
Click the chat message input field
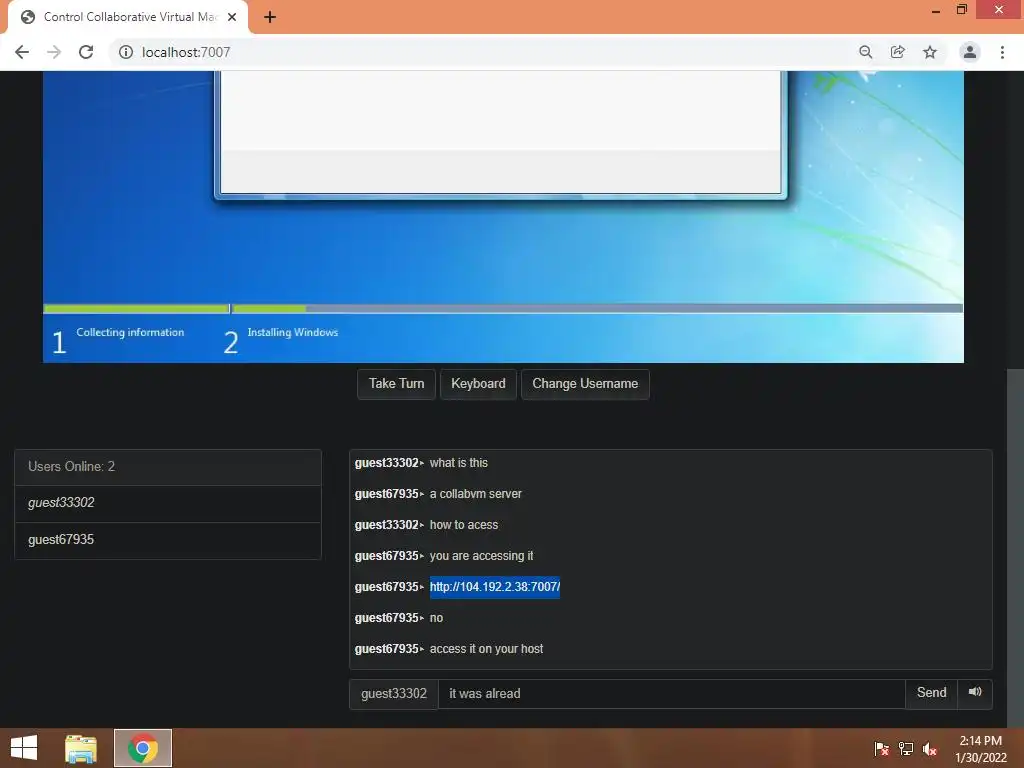click(x=671, y=694)
